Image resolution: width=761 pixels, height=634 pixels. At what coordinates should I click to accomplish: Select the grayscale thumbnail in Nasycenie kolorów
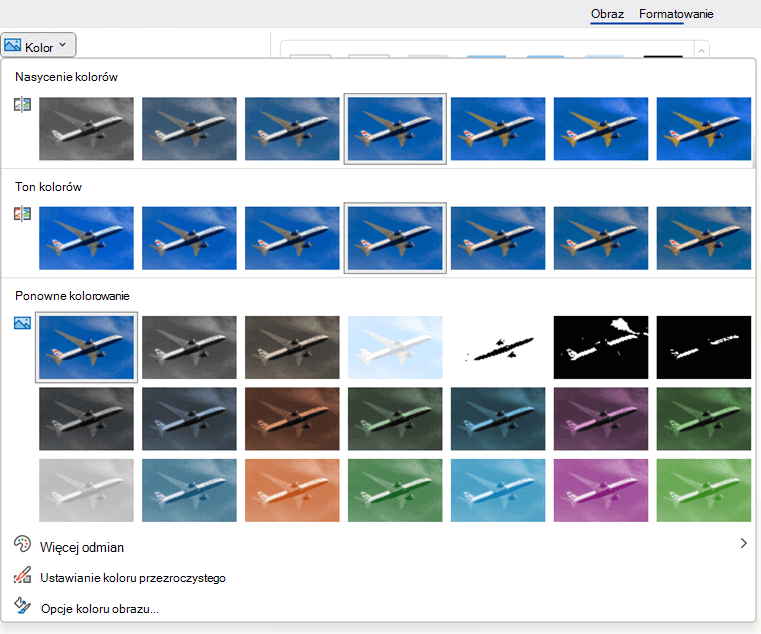click(x=86, y=129)
